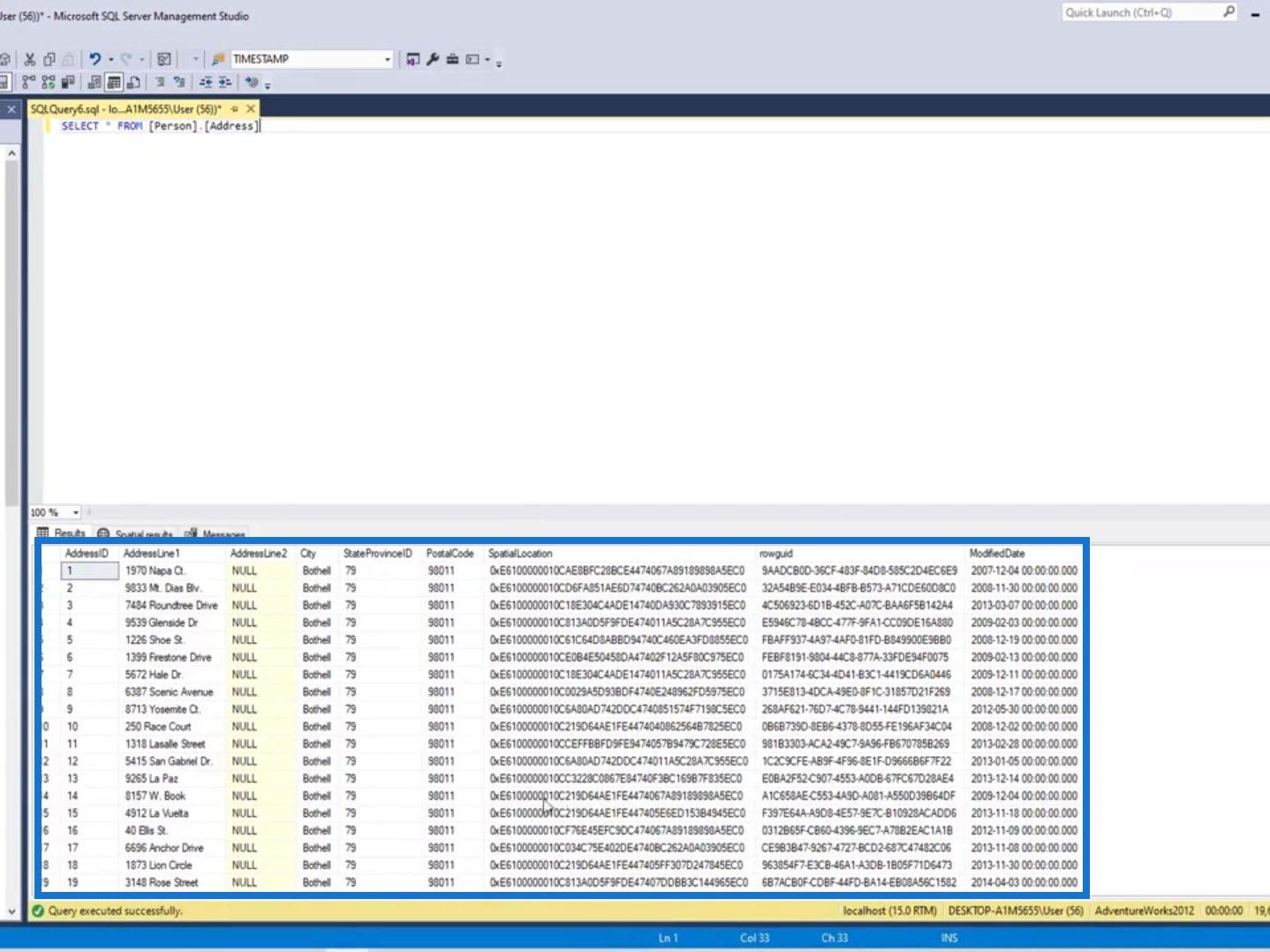Click 'DESKTOP-A1M5655\User (56)' status entry
This screenshot has height=952, width=1270.
[x=1016, y=910]
